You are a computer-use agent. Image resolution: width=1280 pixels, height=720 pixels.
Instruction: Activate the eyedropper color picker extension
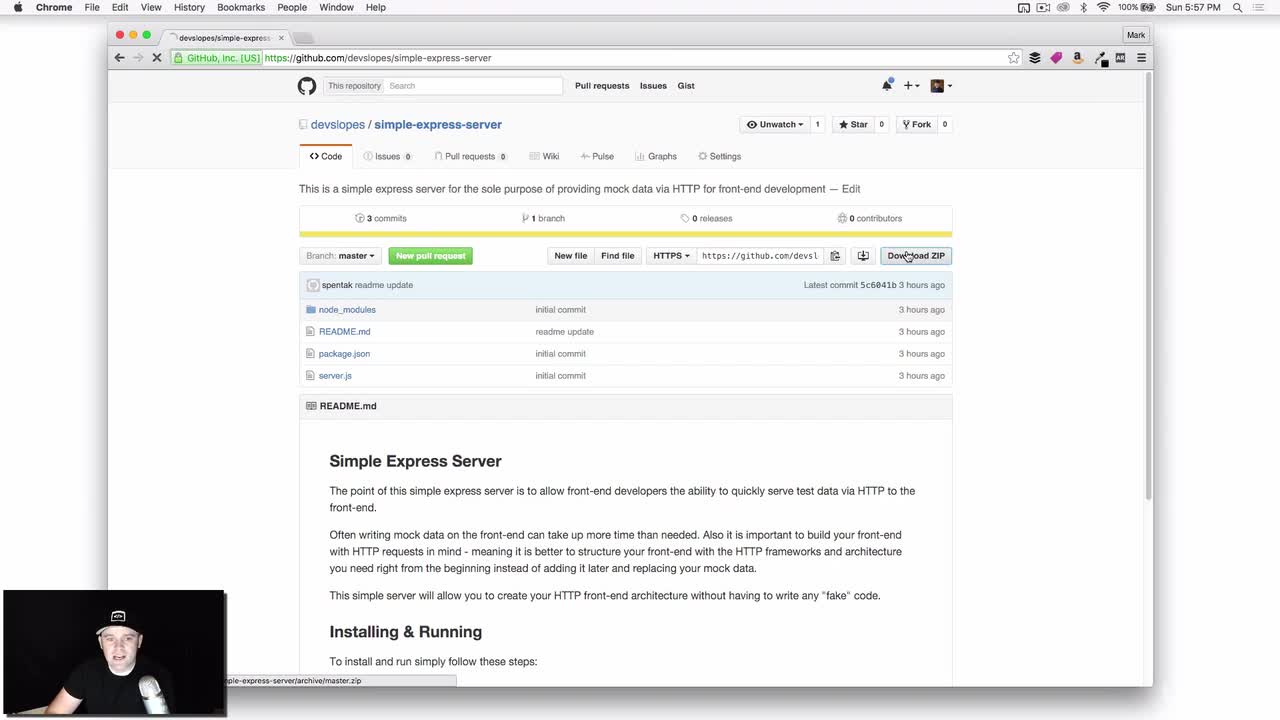click(1100, 58)
